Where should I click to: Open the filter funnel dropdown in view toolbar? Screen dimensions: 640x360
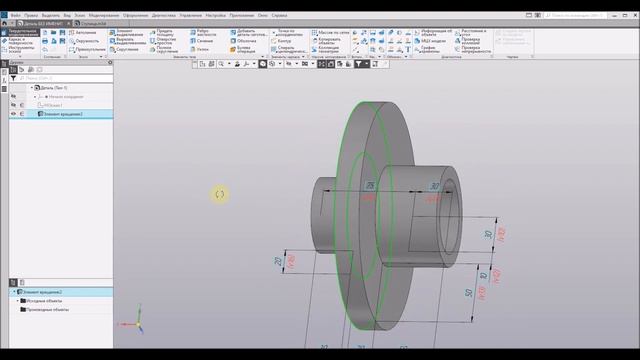pos(366,64)
